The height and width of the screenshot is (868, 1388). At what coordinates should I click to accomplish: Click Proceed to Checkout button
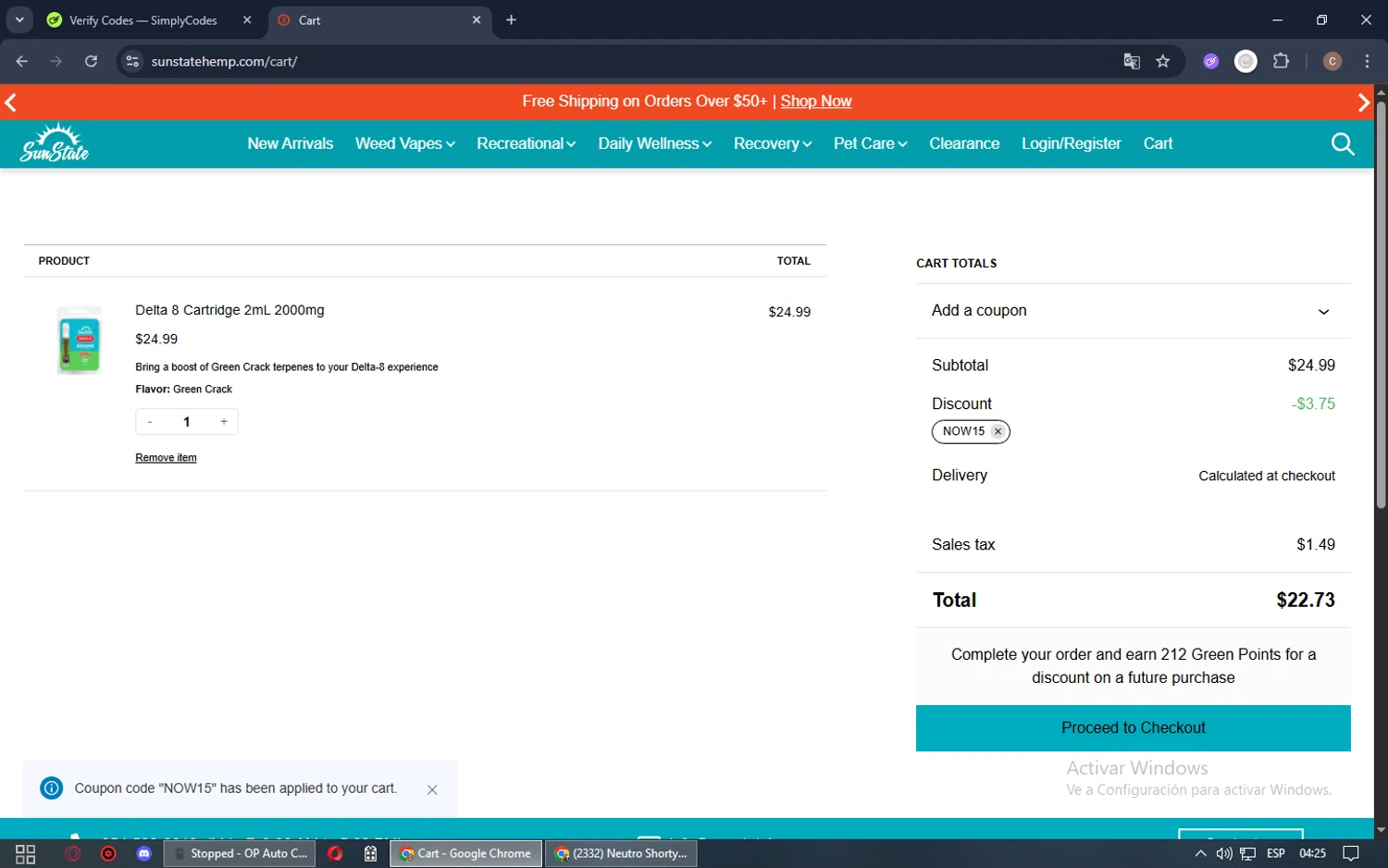point(1133,728)
